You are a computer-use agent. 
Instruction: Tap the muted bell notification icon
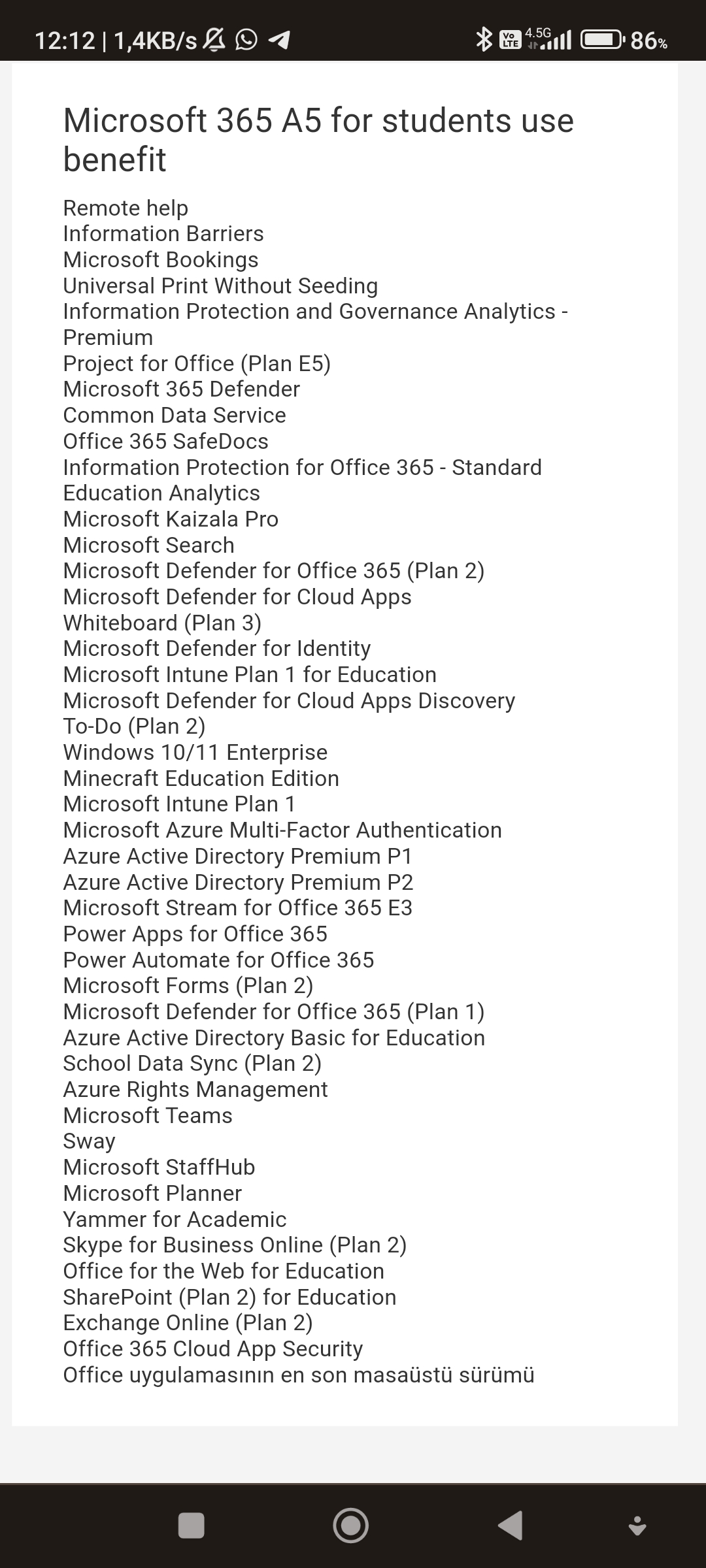(x=214, y=41)
